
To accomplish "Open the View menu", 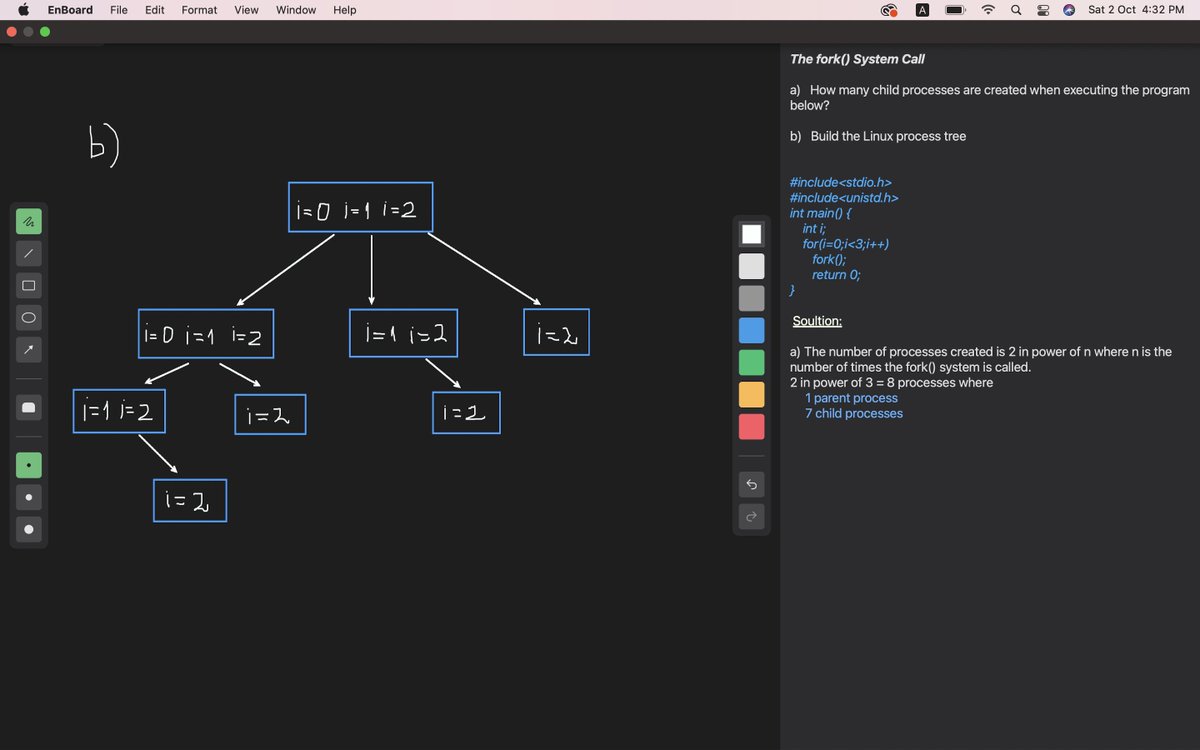I will [x=246, y=10].
